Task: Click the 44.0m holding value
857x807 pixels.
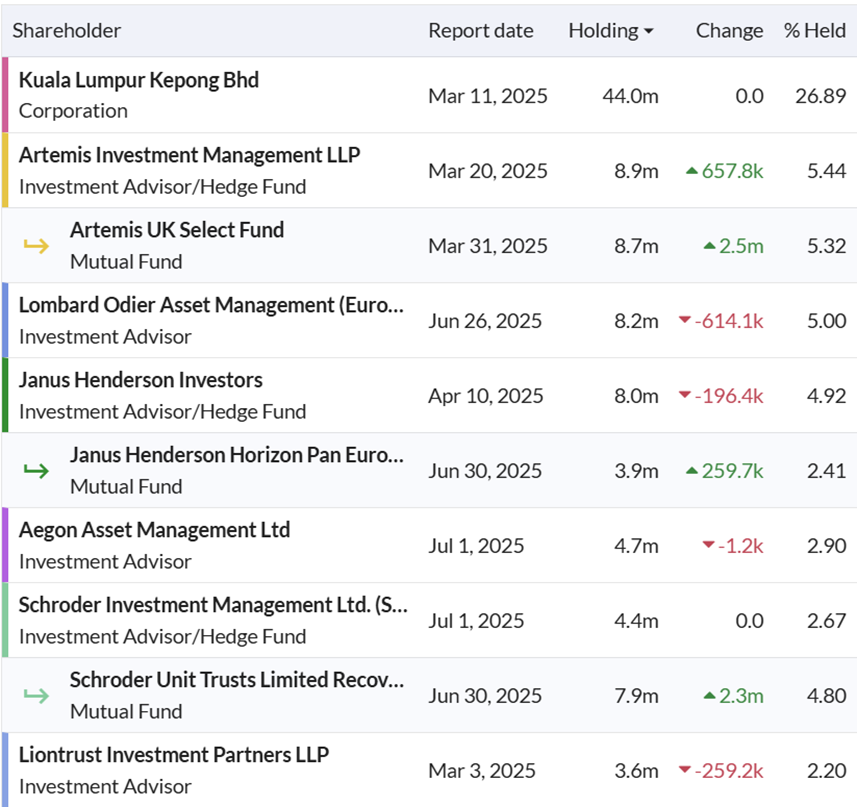Action: point(631,96)
